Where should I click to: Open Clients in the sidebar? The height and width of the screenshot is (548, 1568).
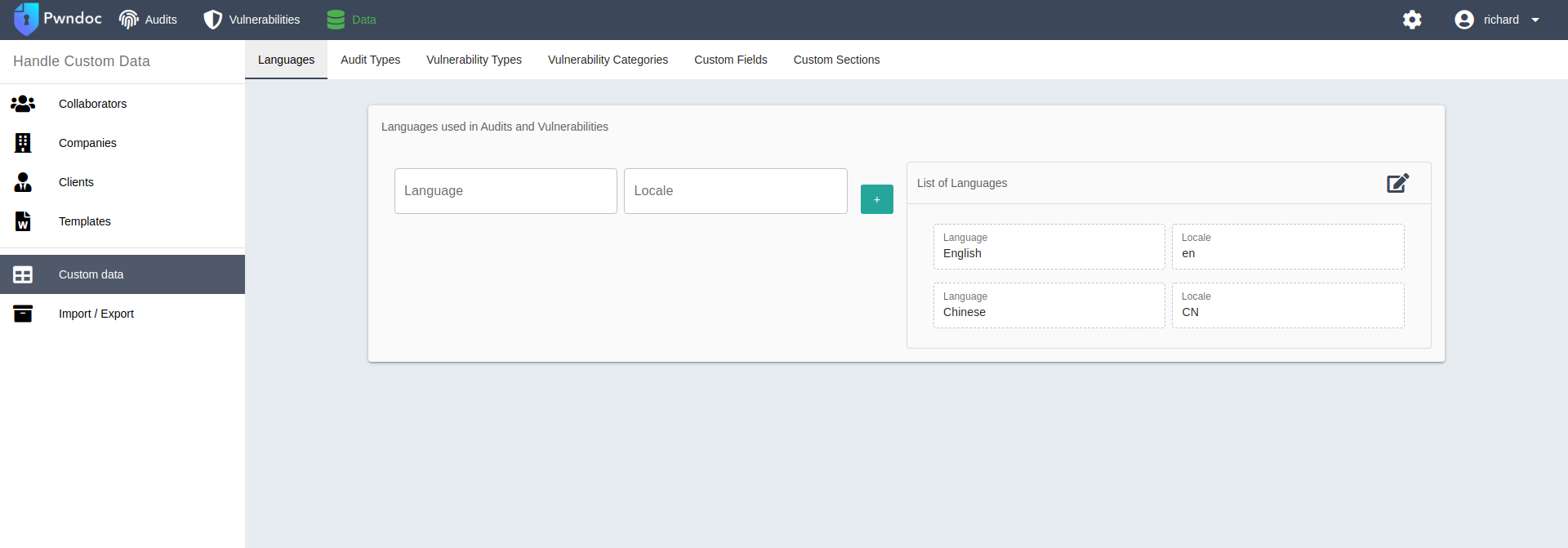(76, 182)
